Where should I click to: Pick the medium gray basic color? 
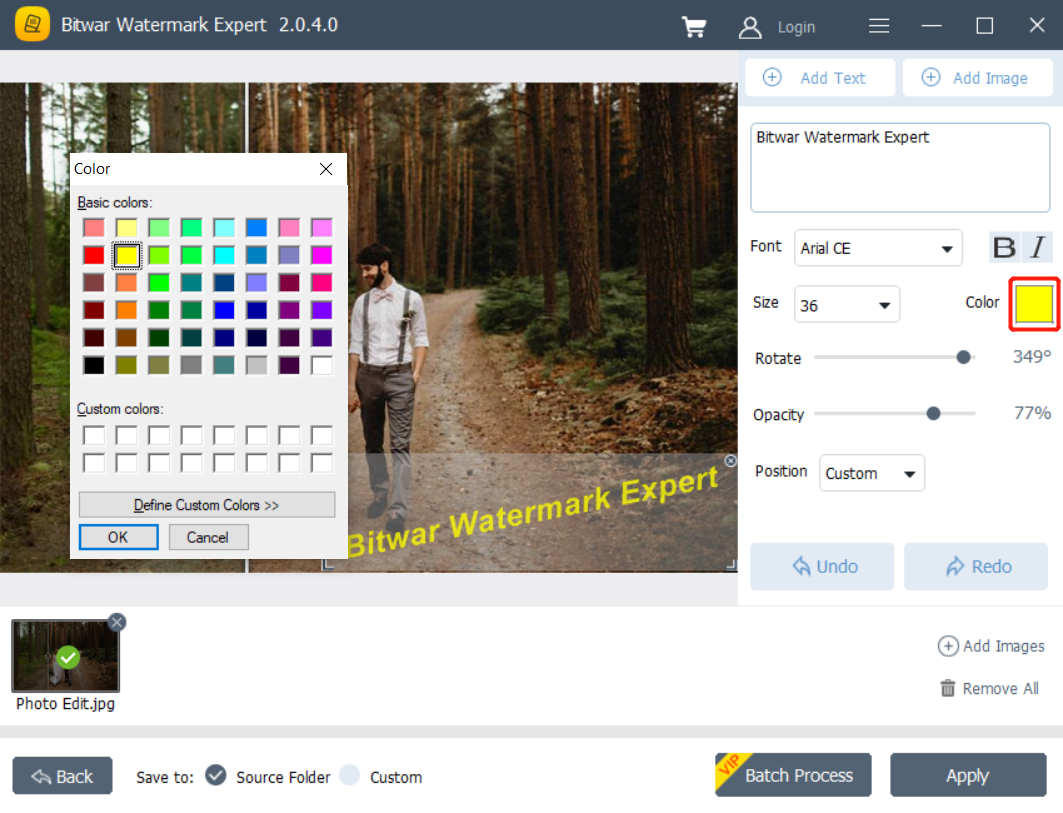click(192, 365)
